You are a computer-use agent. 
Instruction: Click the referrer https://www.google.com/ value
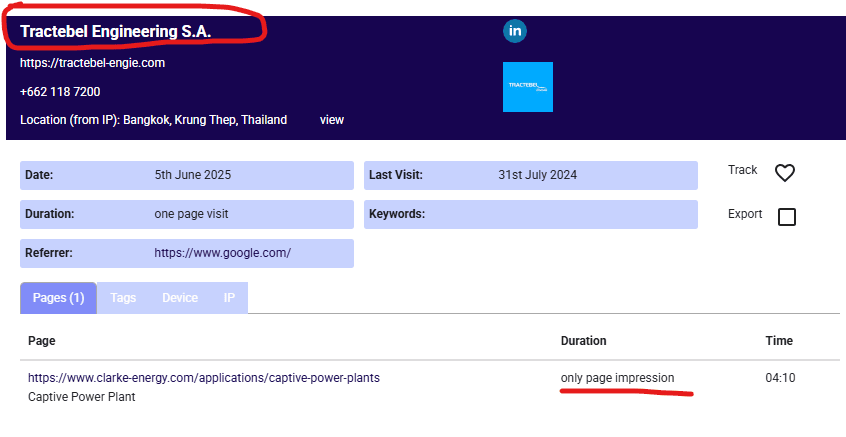[x=222, y=252]
